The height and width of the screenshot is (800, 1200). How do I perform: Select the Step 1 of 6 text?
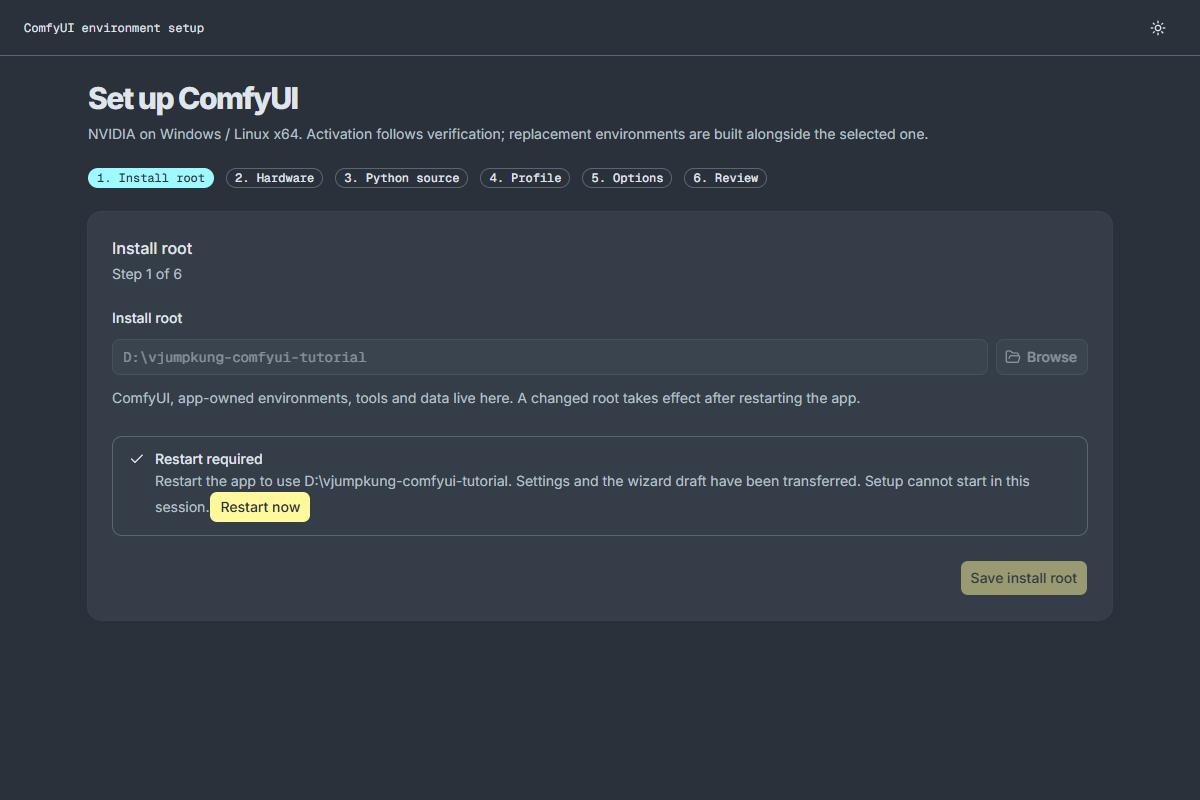147,274
